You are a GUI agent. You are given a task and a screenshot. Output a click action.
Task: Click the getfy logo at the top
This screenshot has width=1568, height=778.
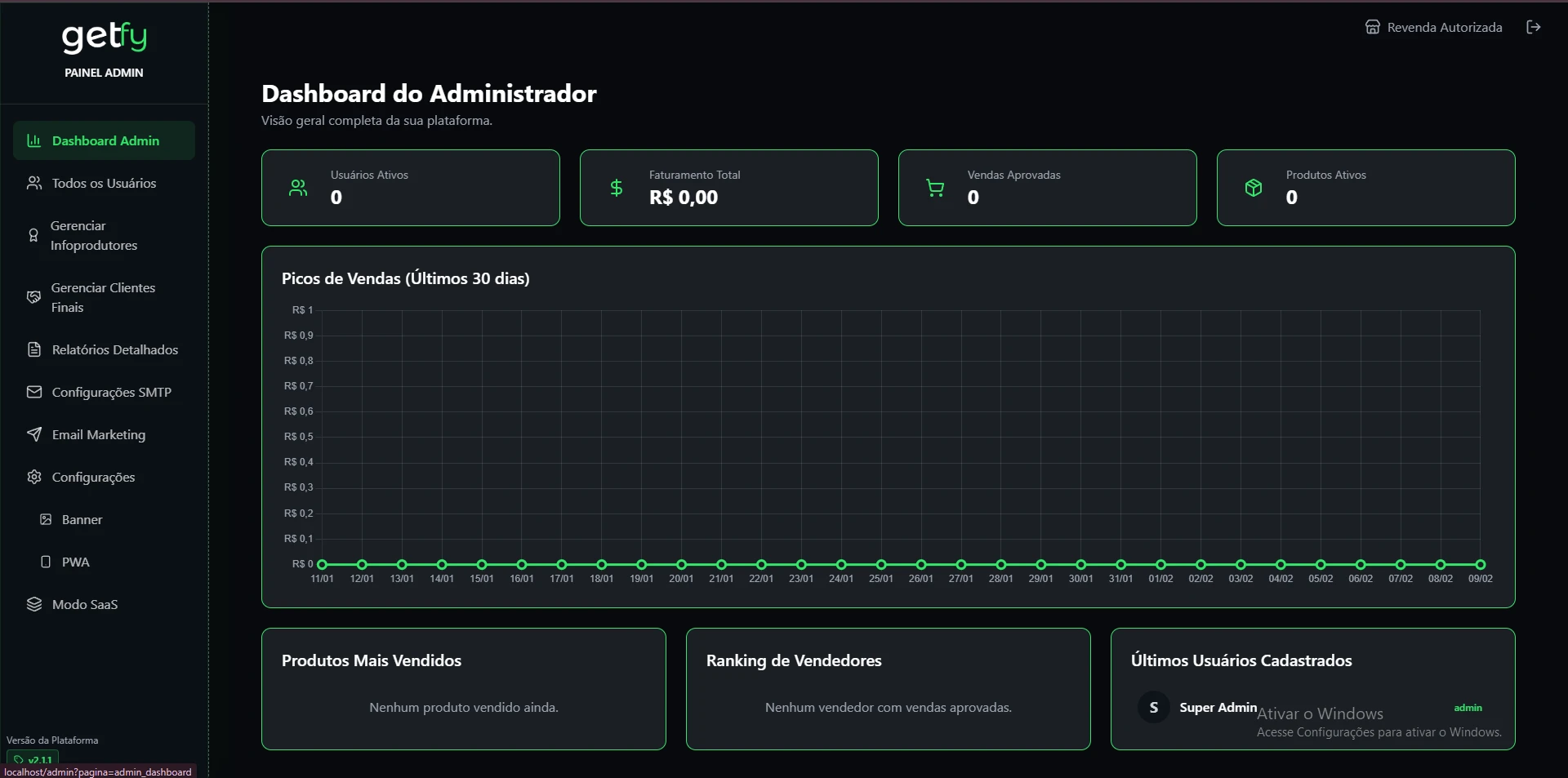point(104,37)
